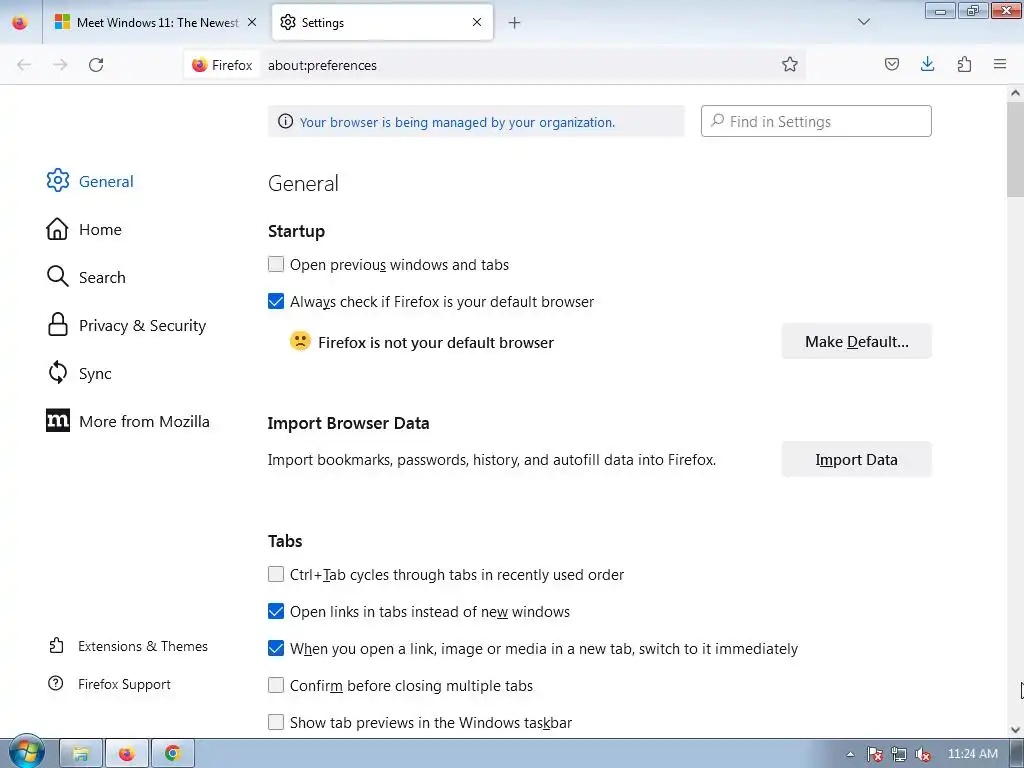Bookmark this page with the star icon
The image size is (1024, 768).
pyautogui.click(x=790, y=64)
